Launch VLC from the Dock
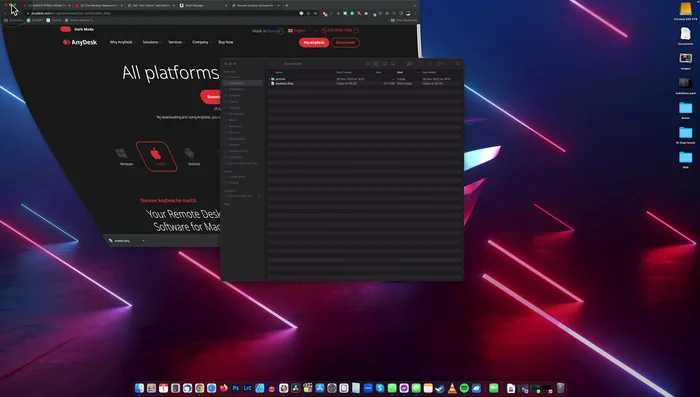The width and height of the screenshot is (700, 397). pos(452,388)
